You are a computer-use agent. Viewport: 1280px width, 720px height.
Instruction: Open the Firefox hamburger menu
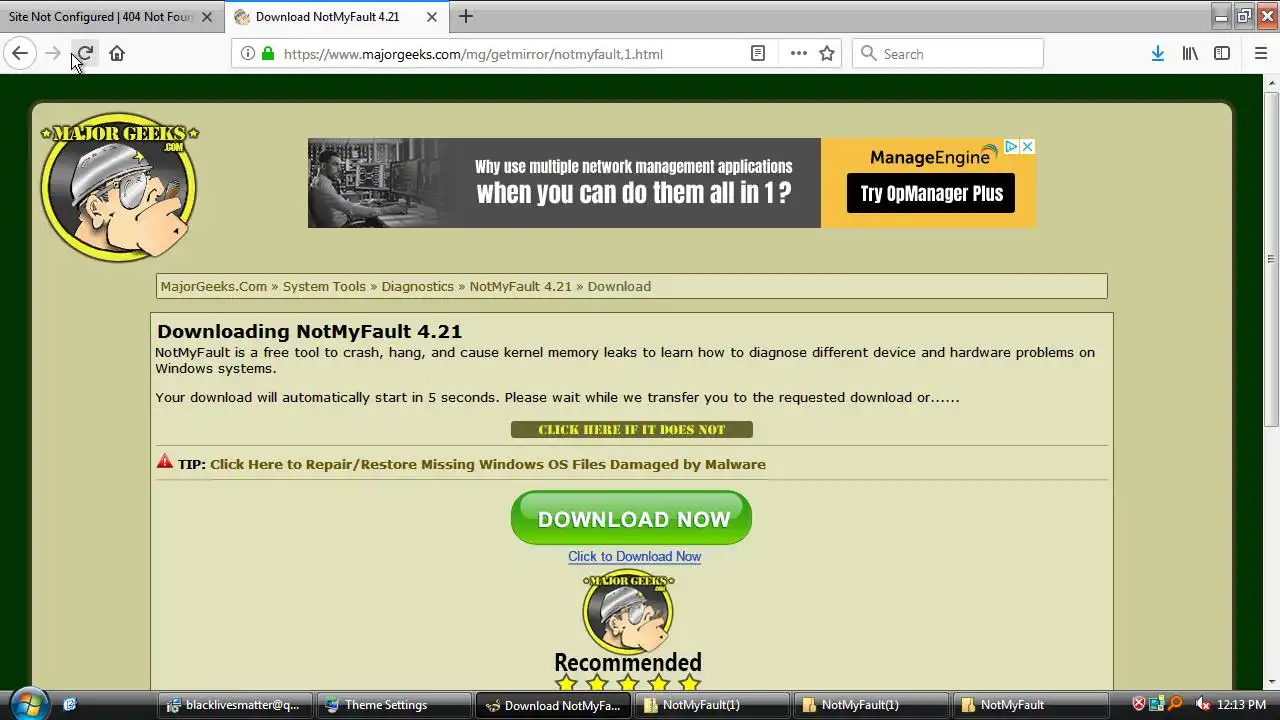1260,53
